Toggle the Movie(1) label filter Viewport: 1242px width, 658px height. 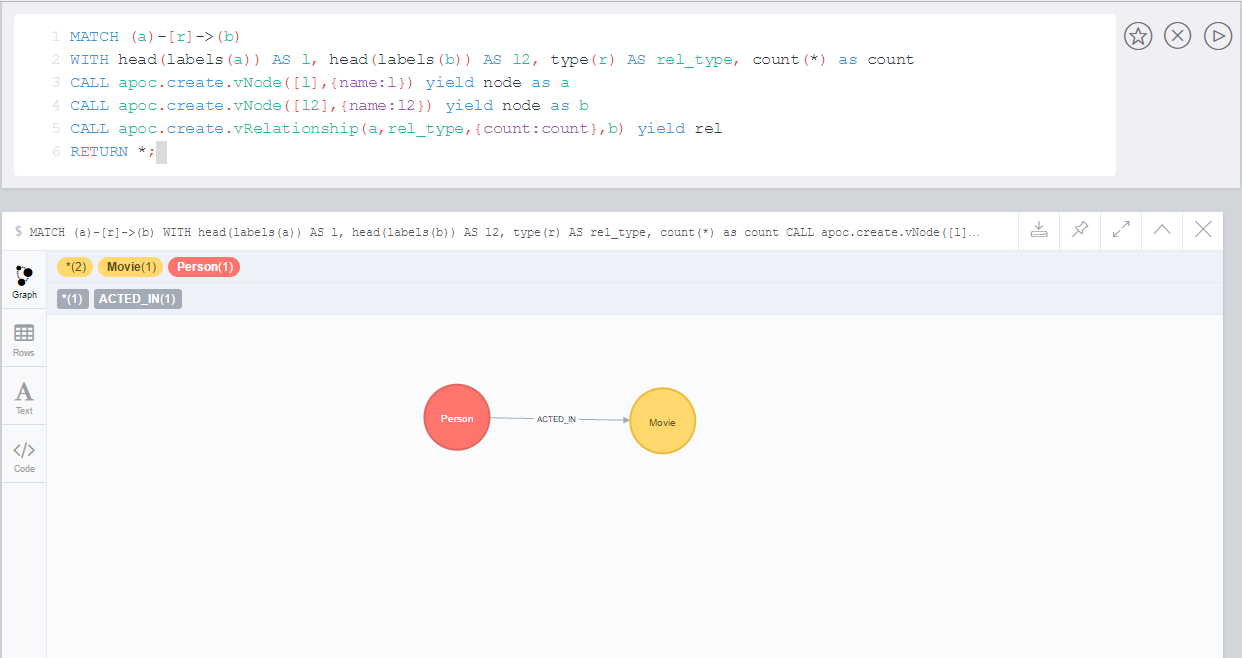point(130,266)
